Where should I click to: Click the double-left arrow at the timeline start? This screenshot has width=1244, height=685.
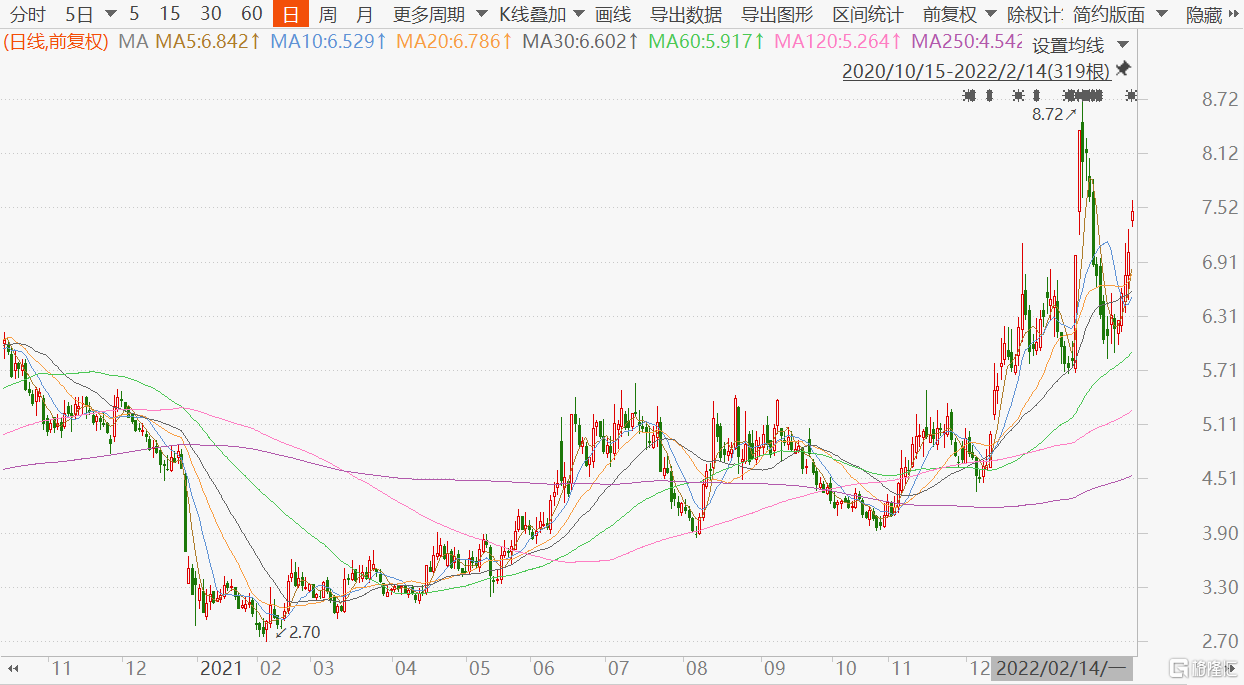14,667
